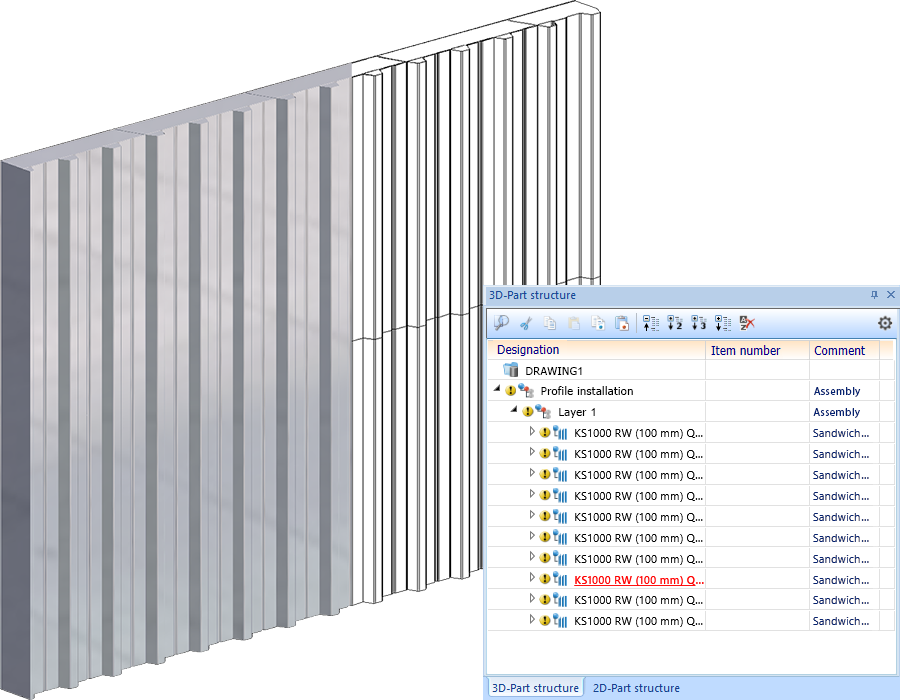Screen dimensions: 900x700
Task: Click warning icon beside Layer 1
Action: point(527,412)
